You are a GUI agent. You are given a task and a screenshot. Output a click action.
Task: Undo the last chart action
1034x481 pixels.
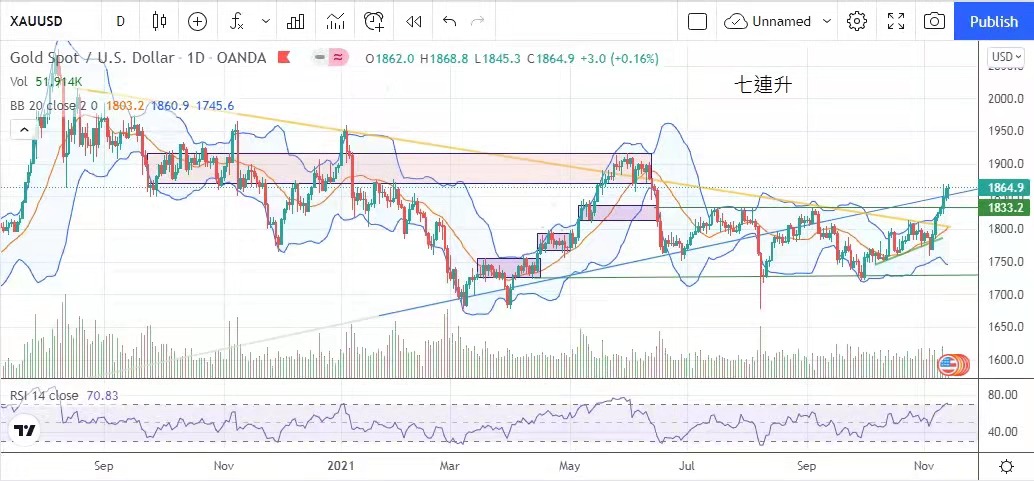click(x=449, y=21)
